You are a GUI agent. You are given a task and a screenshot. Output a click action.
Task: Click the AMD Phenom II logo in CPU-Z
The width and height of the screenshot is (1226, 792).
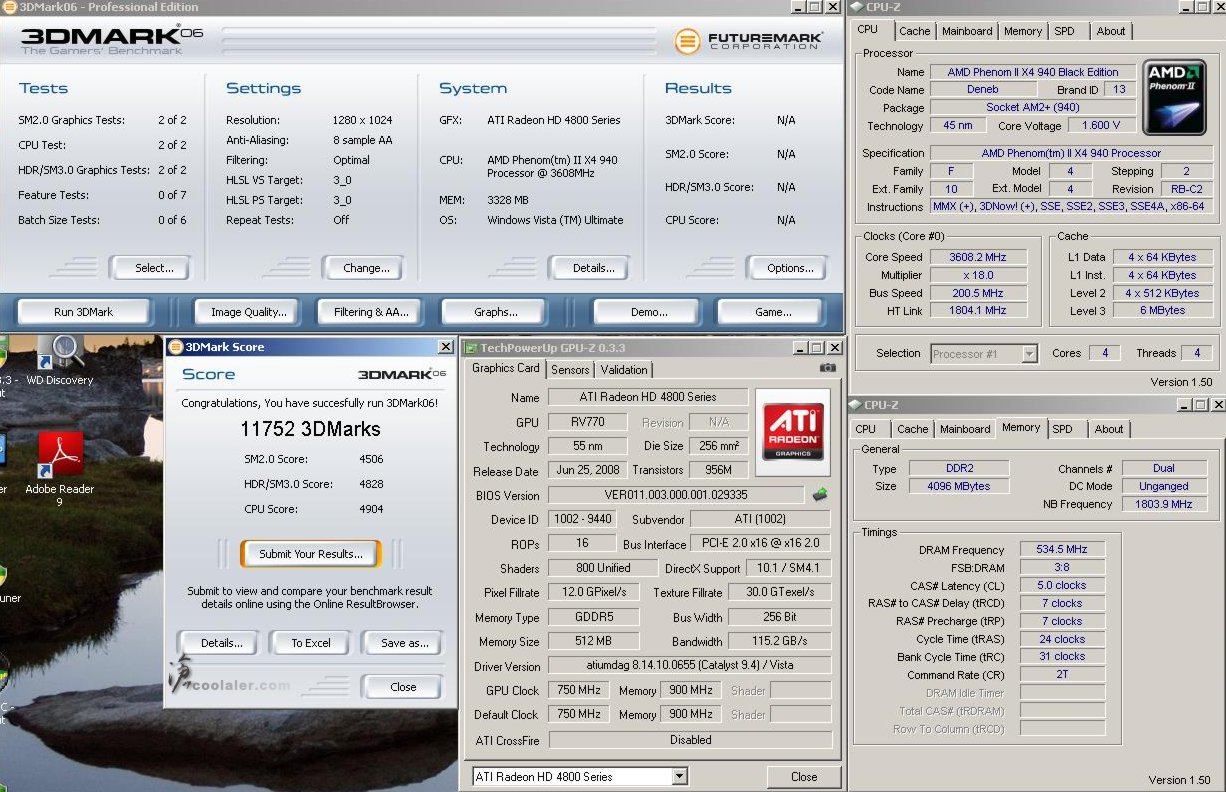tap(1174, 97)
